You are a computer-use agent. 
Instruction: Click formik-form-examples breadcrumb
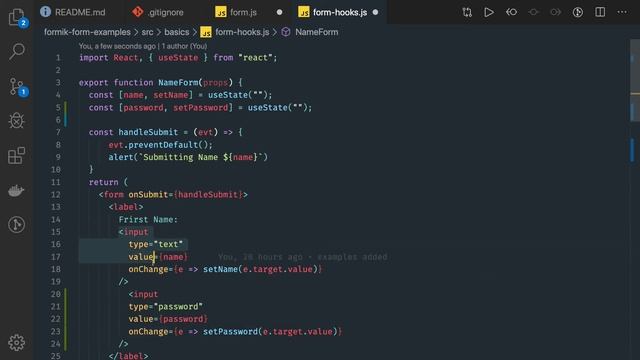pyautogui.click(x=87, y=32)
